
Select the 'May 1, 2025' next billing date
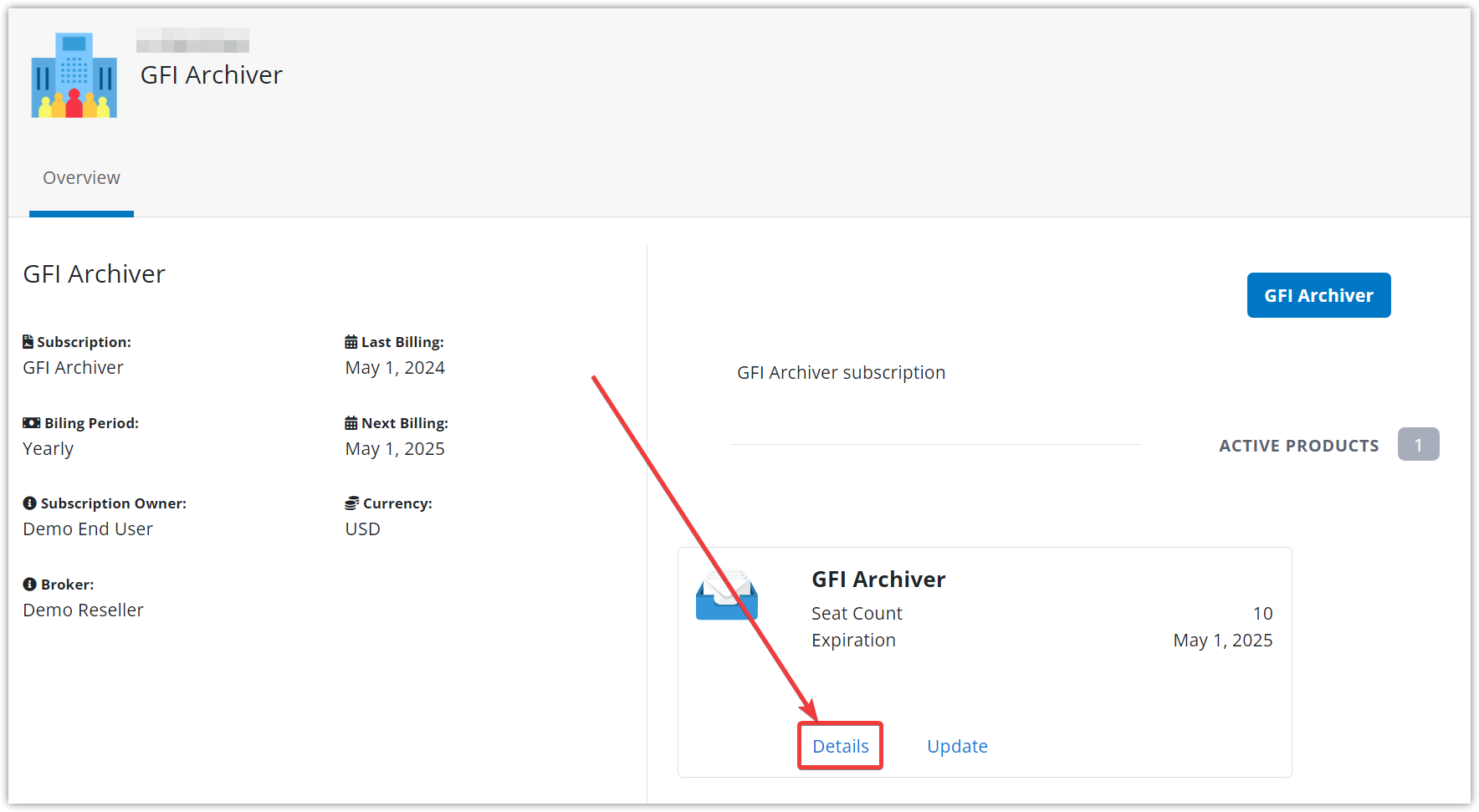(395, 449)
